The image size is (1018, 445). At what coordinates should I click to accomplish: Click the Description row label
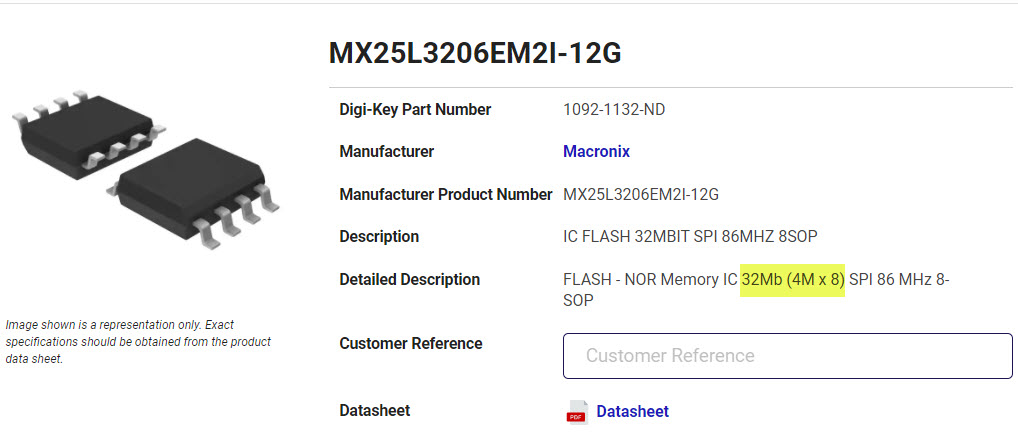[x=379, y=237]
